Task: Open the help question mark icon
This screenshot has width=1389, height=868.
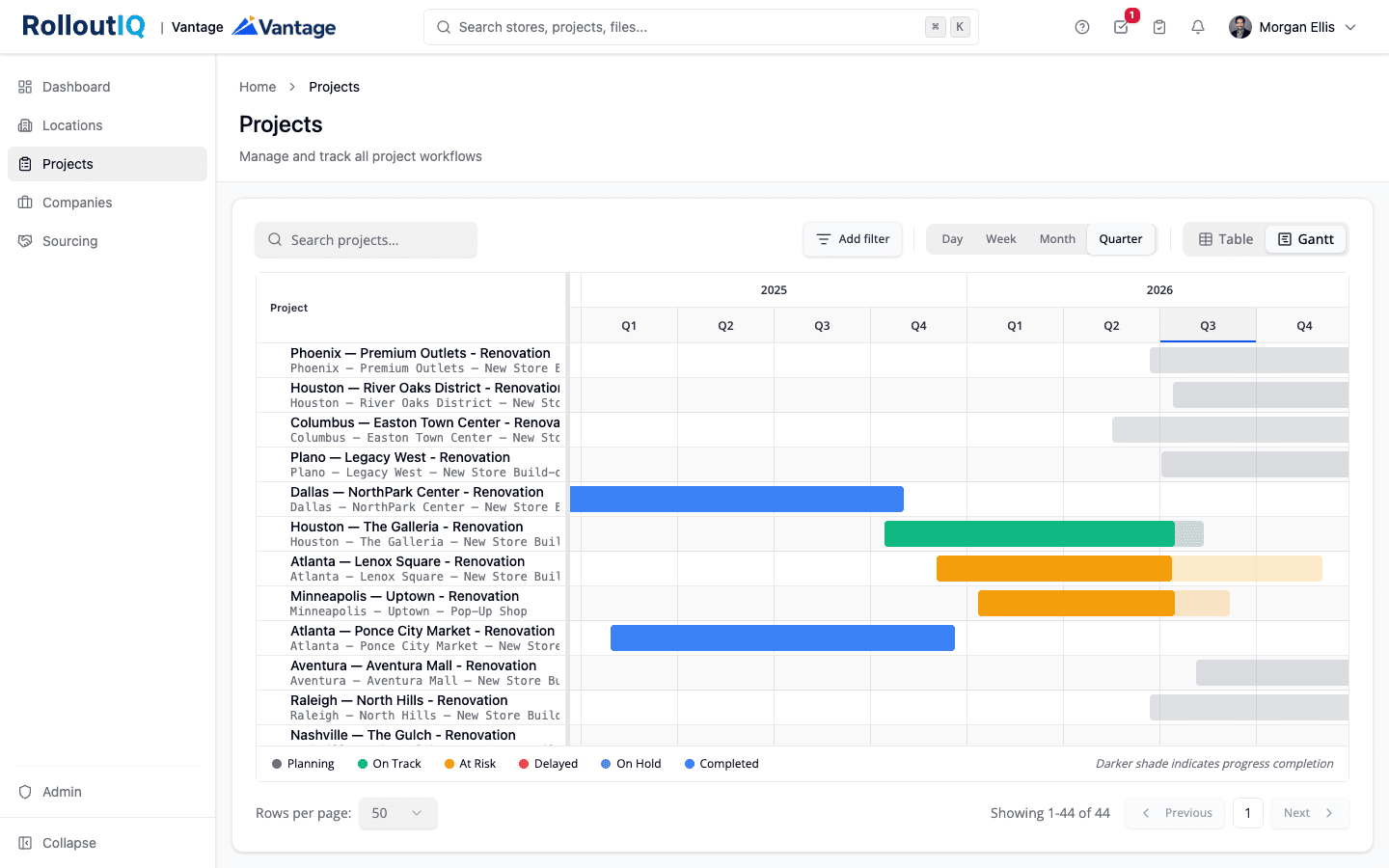Action: (x=1082, y=27)
